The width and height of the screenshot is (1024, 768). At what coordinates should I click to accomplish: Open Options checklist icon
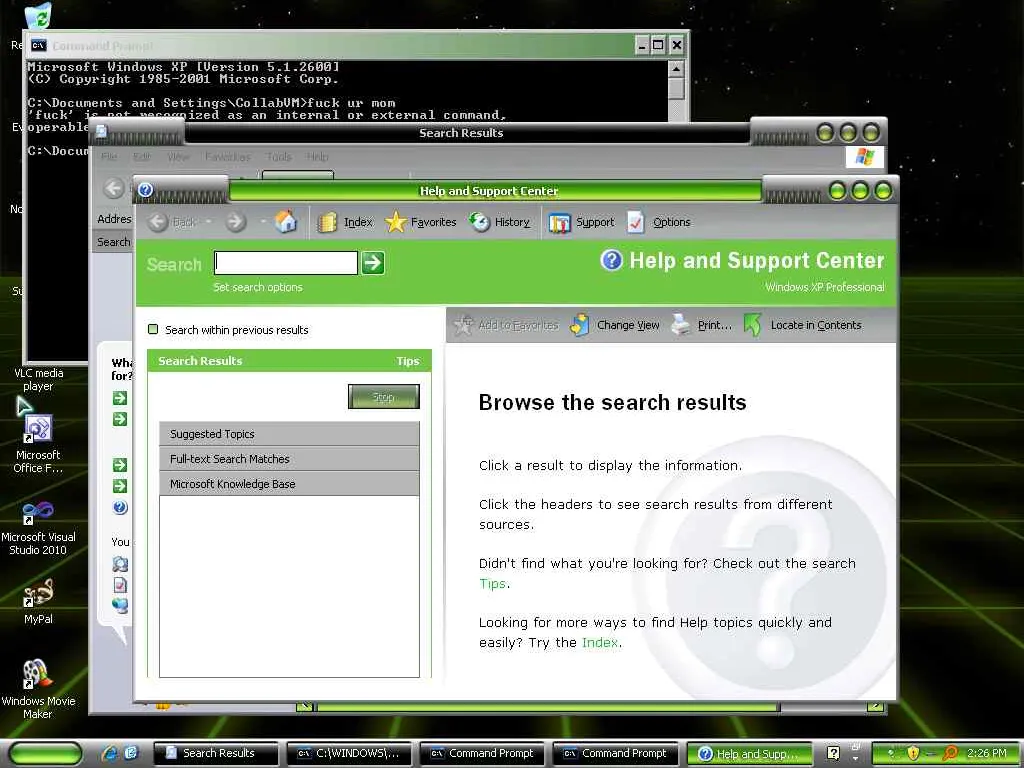636,222
